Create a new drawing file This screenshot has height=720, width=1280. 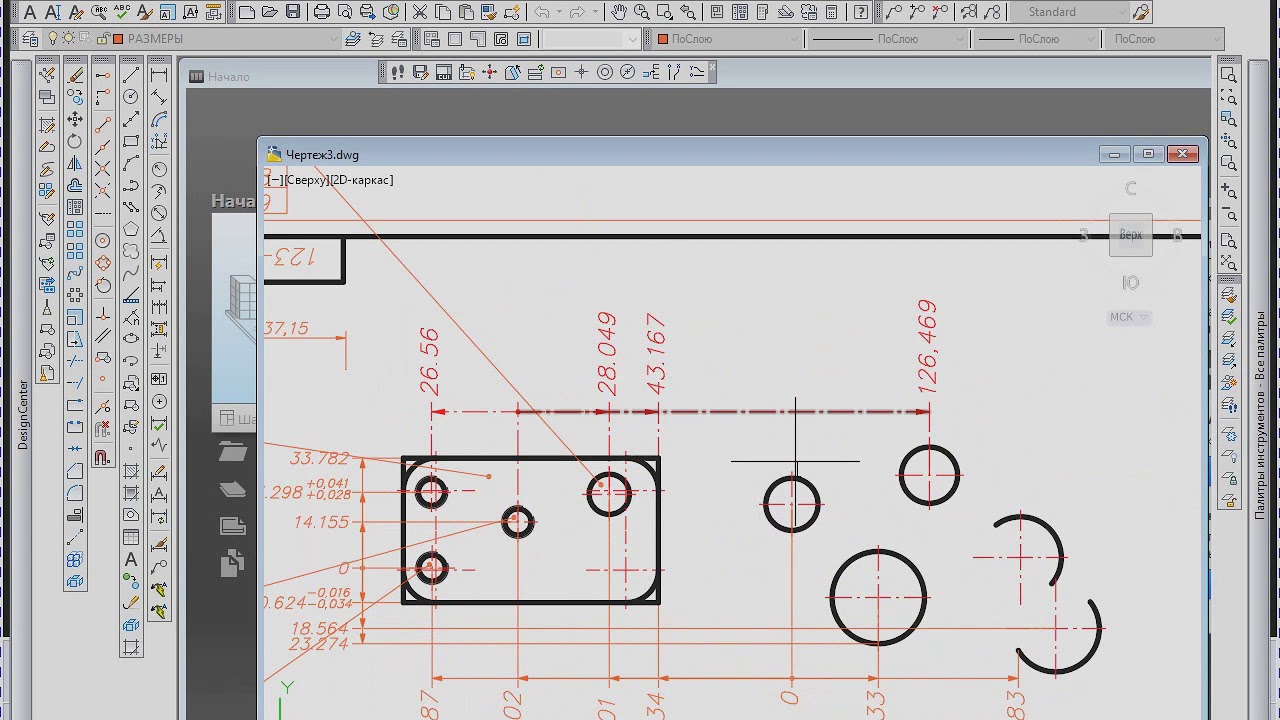[247, 12]
